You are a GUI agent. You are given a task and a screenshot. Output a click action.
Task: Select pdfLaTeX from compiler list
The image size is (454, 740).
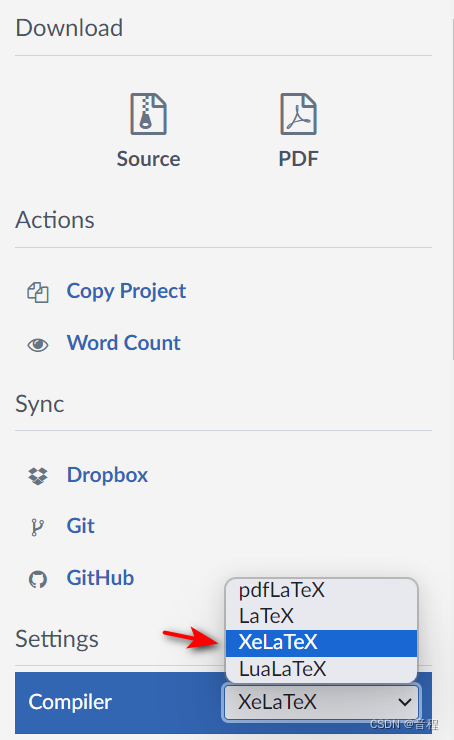point(321,590)
